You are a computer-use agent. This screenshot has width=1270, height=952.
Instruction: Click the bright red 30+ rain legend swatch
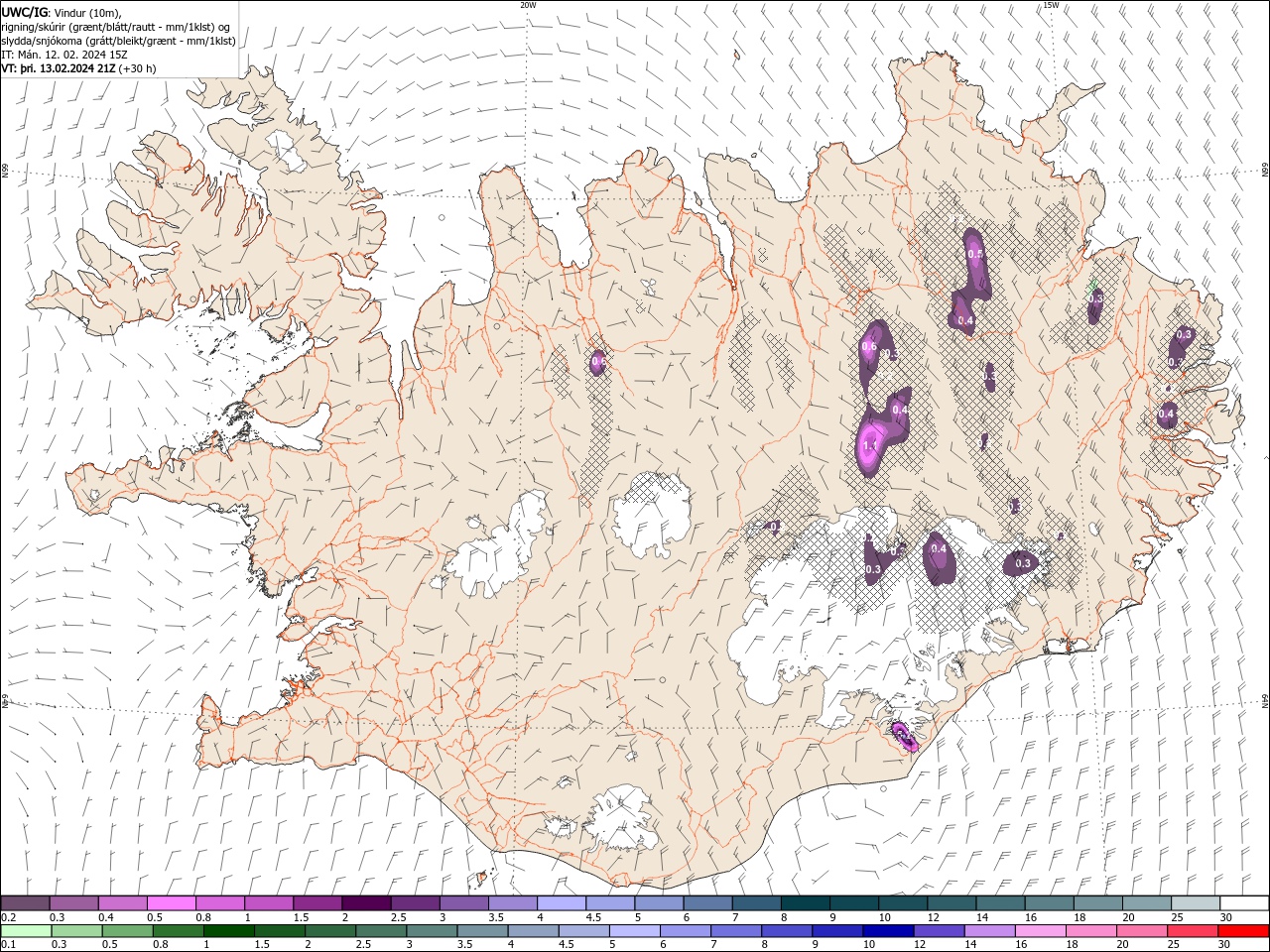(x=1243, y=931)
